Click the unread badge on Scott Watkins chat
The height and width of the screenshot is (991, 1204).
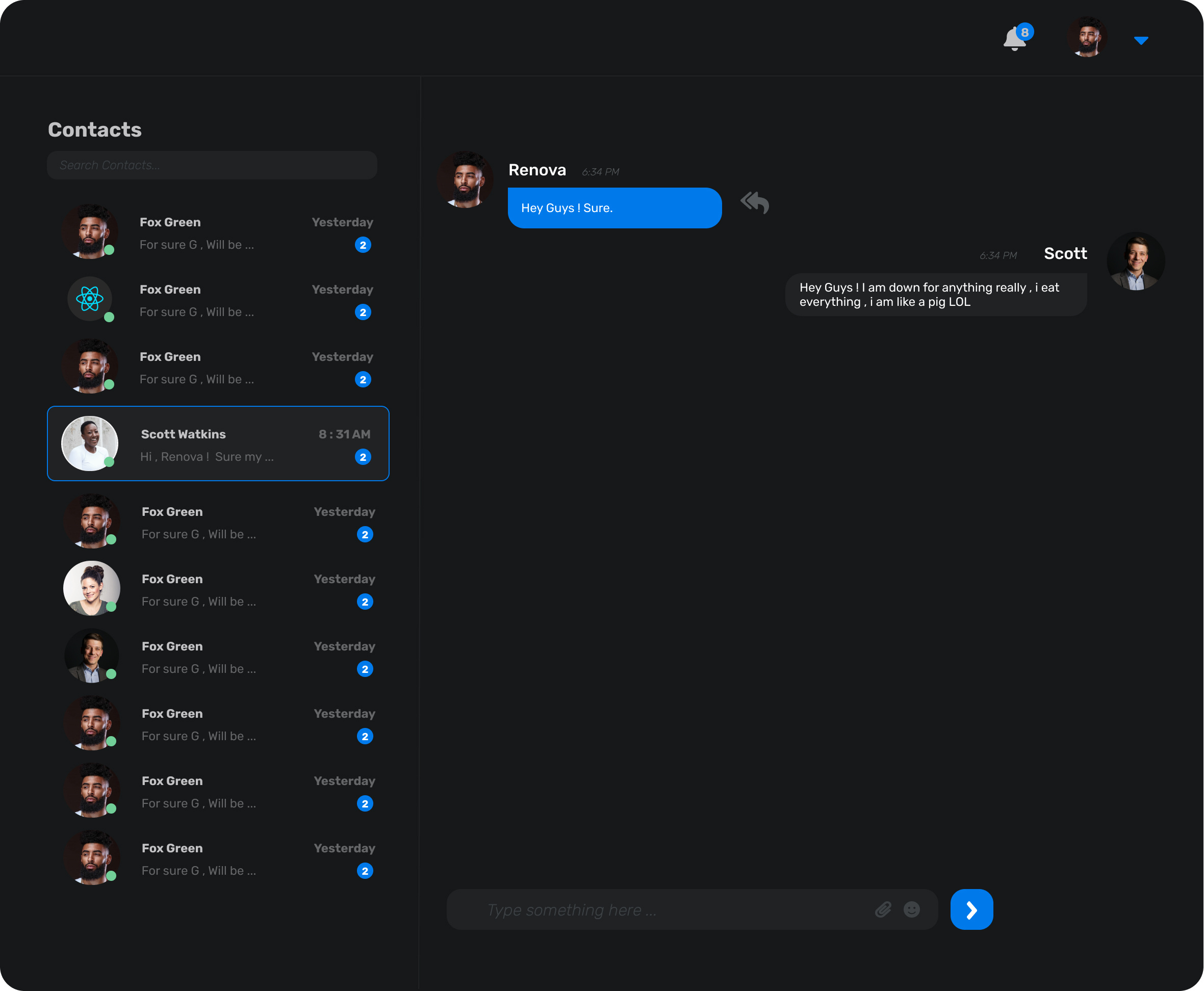(x=363, y=457)
